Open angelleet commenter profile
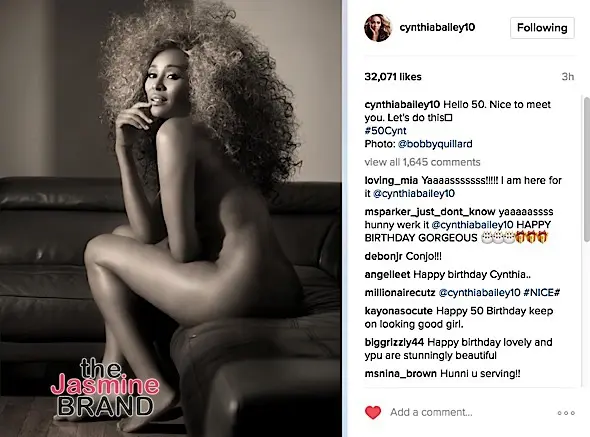Viewport: 590px width, 437px height. click(x=387, y=274)
